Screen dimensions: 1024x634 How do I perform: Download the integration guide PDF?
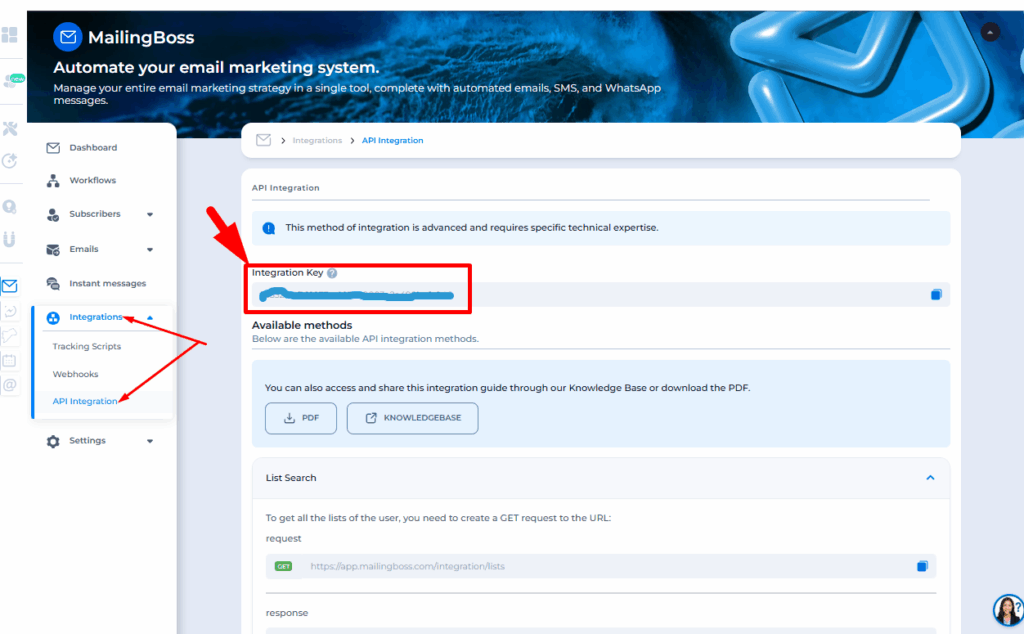pyautogui.click(x=301, y=418)
